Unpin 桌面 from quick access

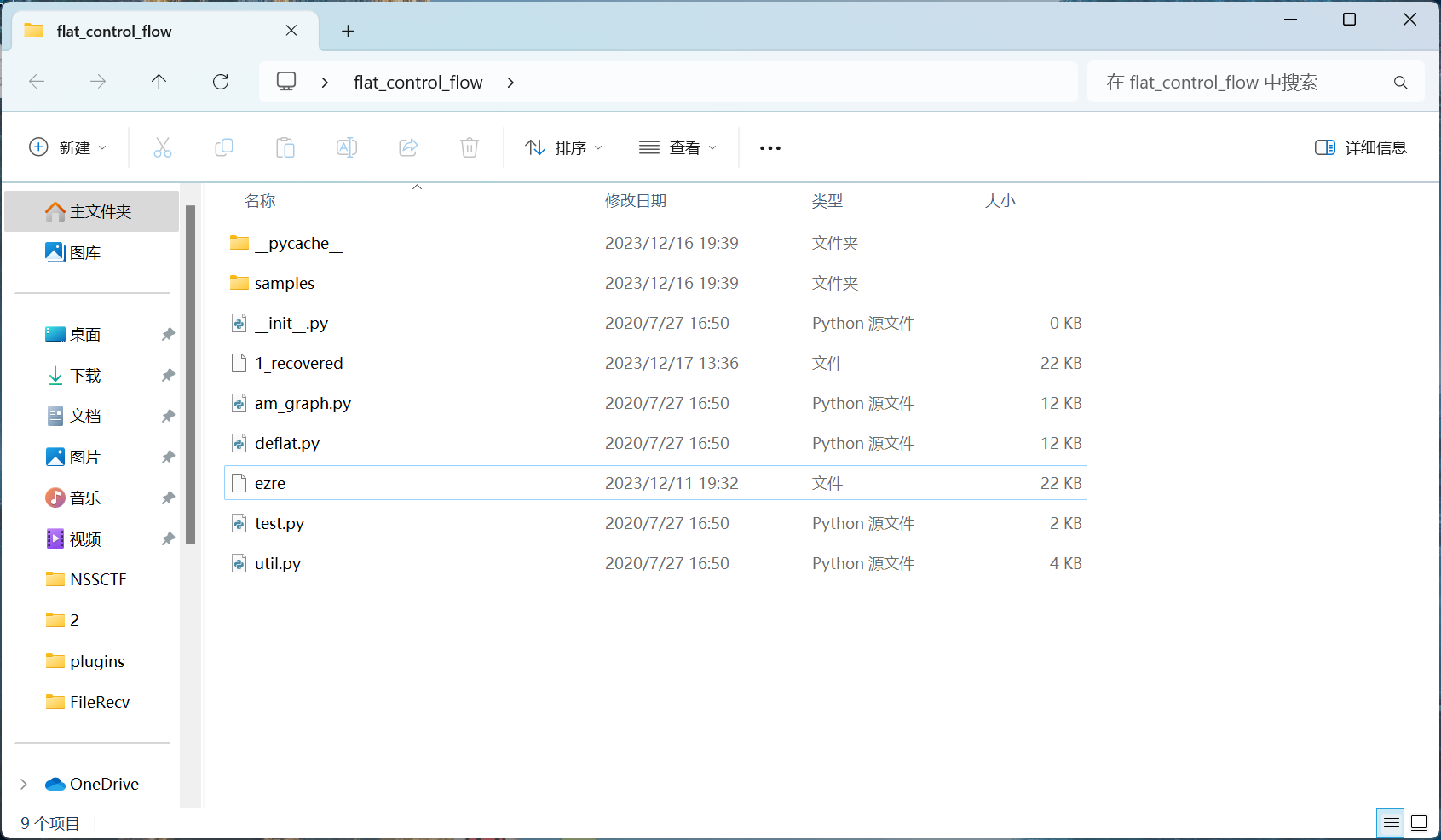click(x=168, y=335)
